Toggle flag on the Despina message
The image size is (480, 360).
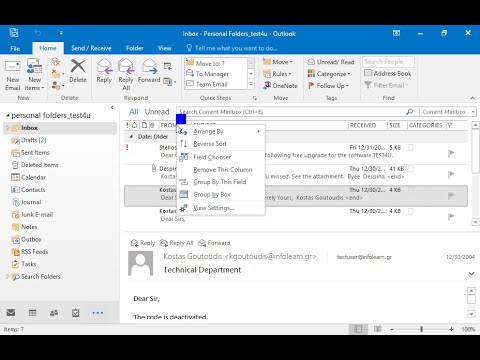(451, 174)
